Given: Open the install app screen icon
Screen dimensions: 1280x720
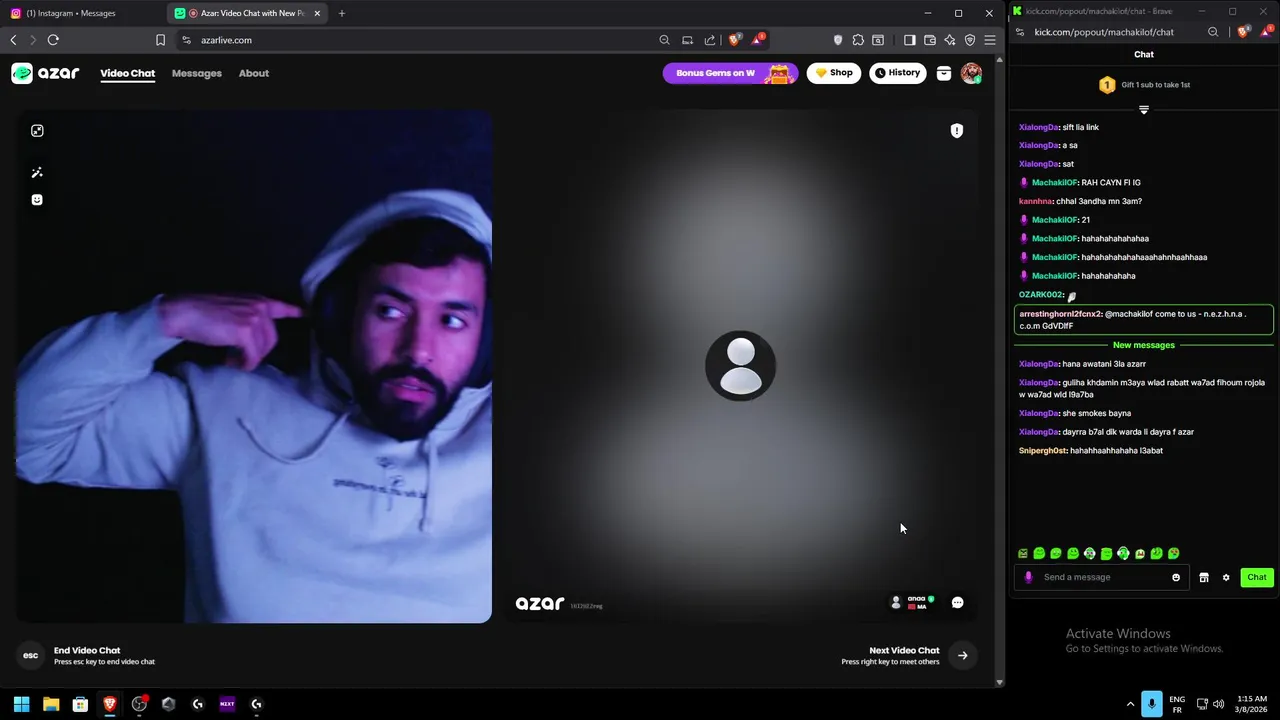Looking at the screenshot, I should [687, 40].
